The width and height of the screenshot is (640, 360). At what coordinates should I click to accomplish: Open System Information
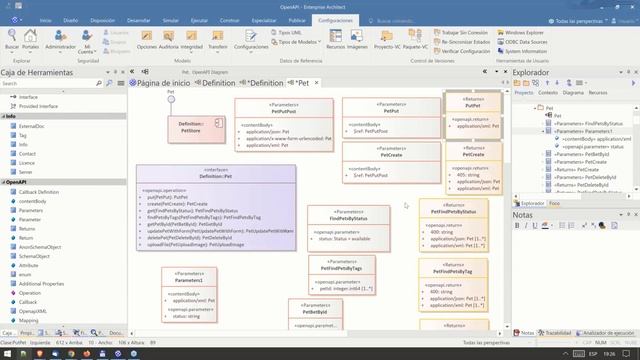click(x=522, y=51)
